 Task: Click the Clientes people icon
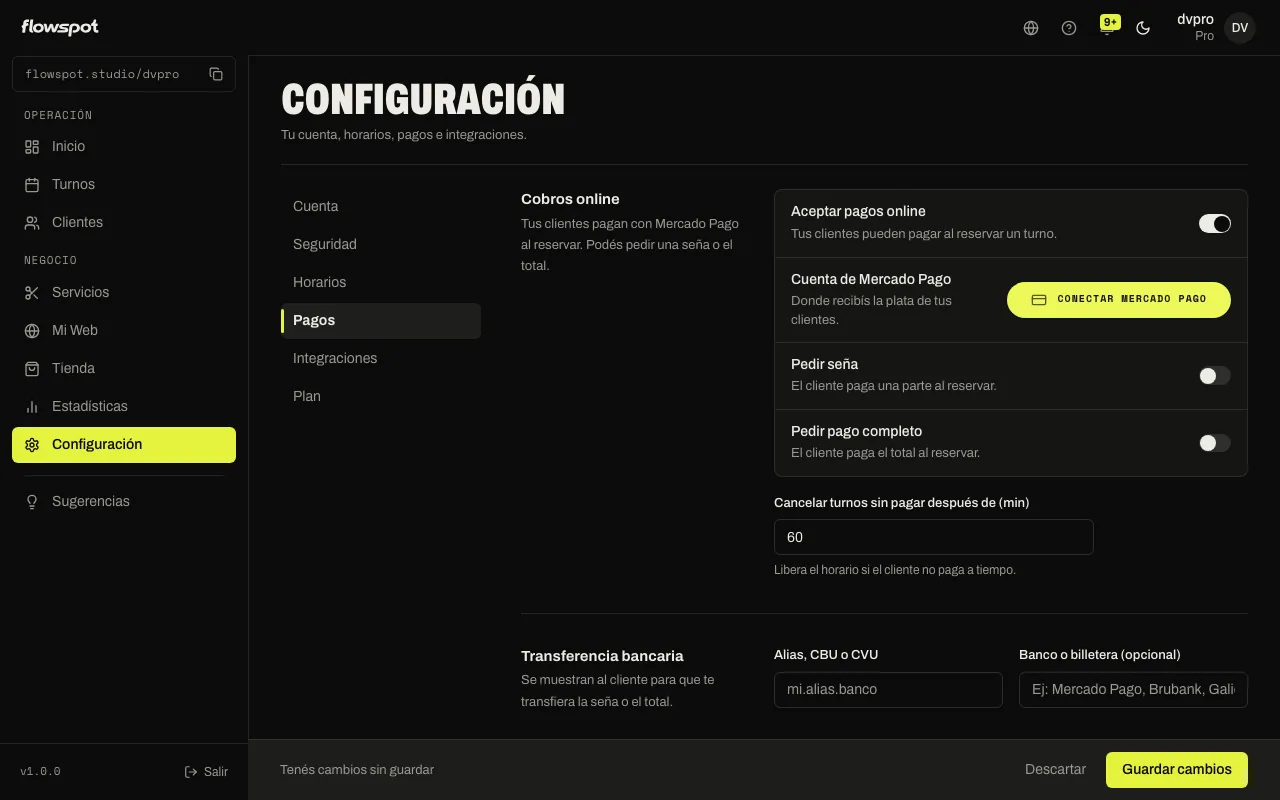coord(32,222)
